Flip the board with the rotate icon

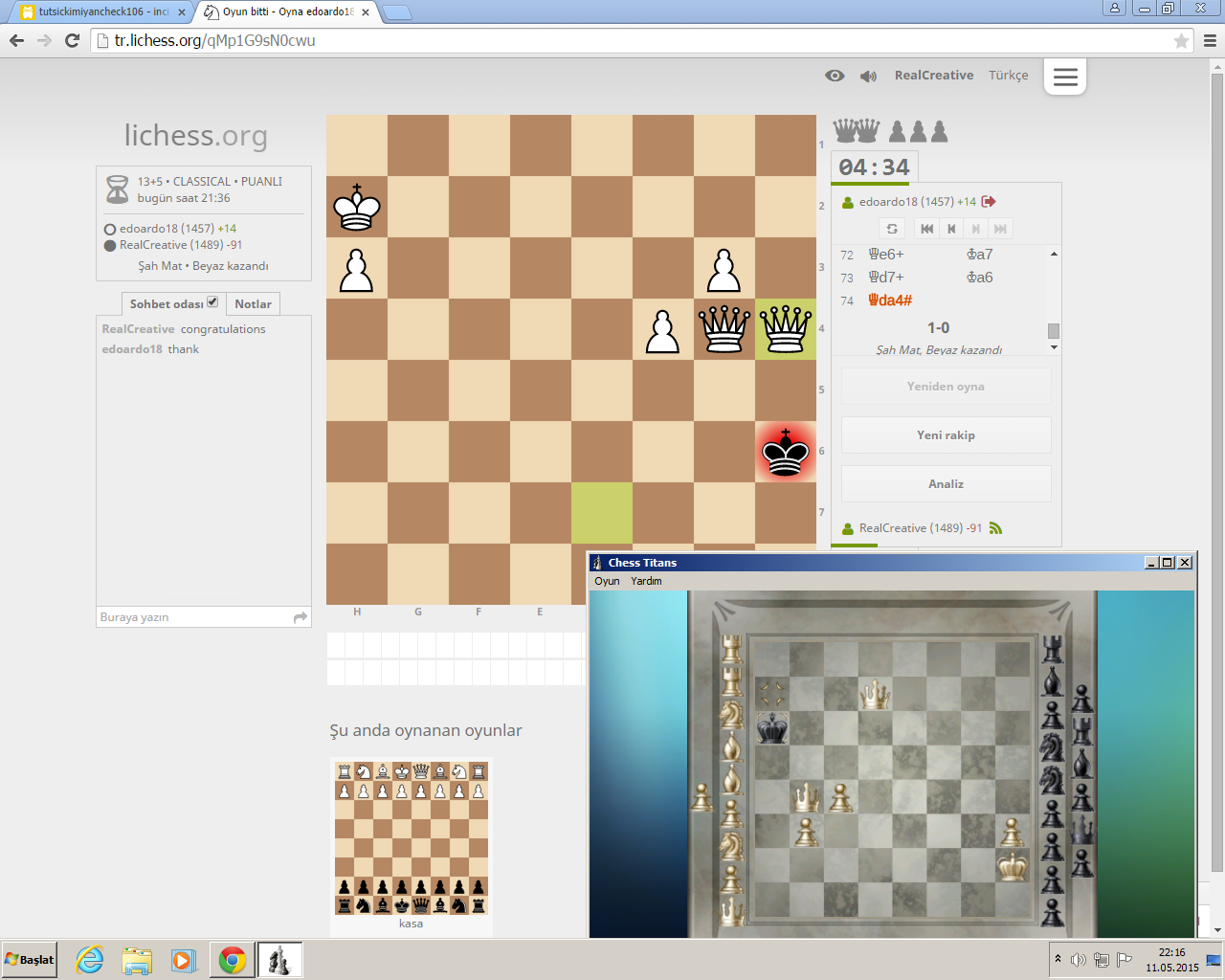click(x=892, y=229)
